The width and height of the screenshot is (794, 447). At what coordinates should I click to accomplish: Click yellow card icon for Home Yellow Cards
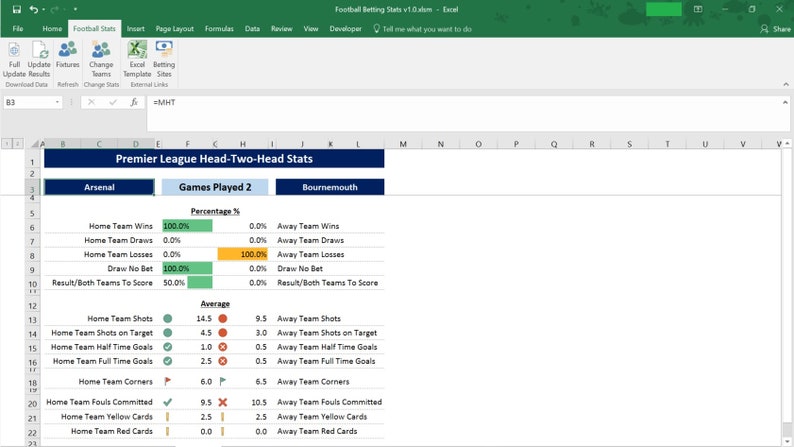(168, 417)
